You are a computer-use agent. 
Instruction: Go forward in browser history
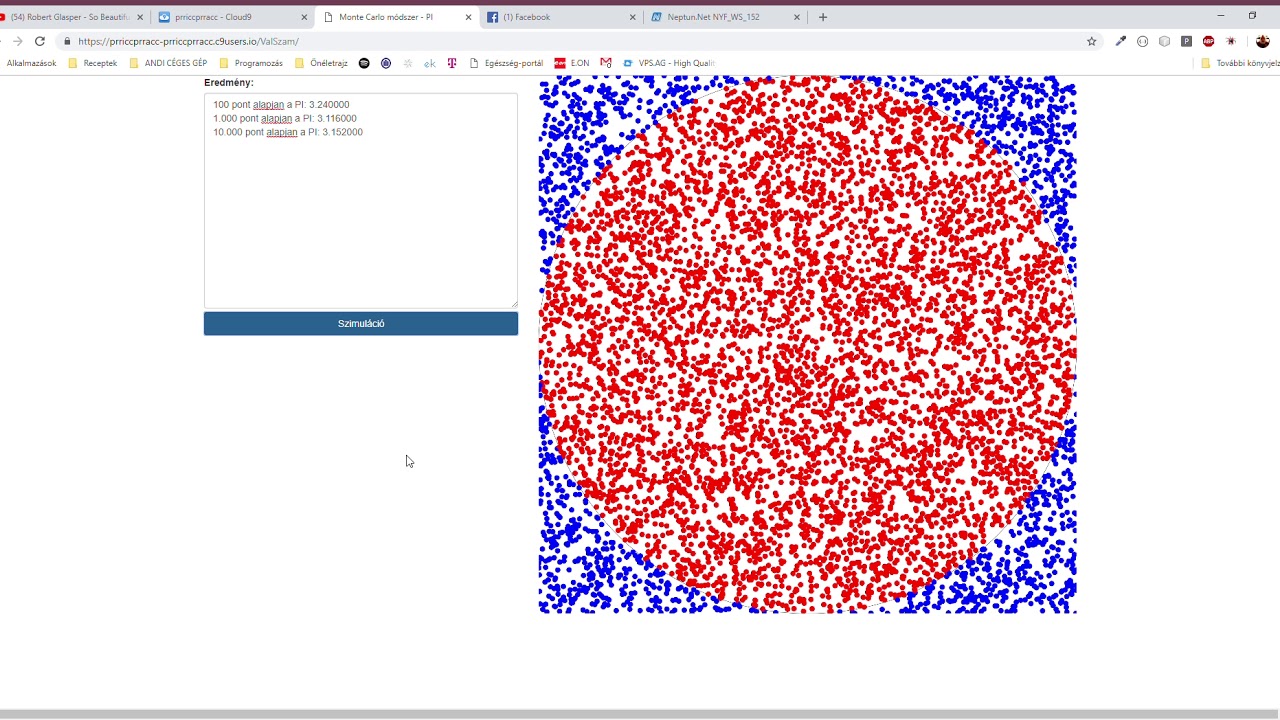[x=17, y=41]
